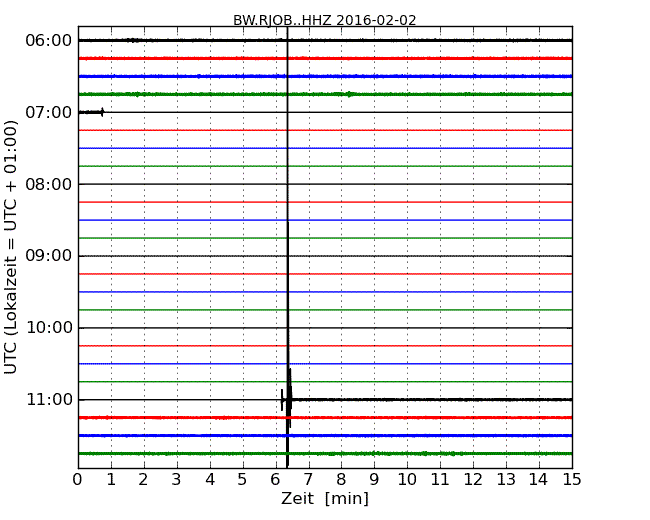
Task: Click x-axis tick label 12
Action: (x=473, y=480)
